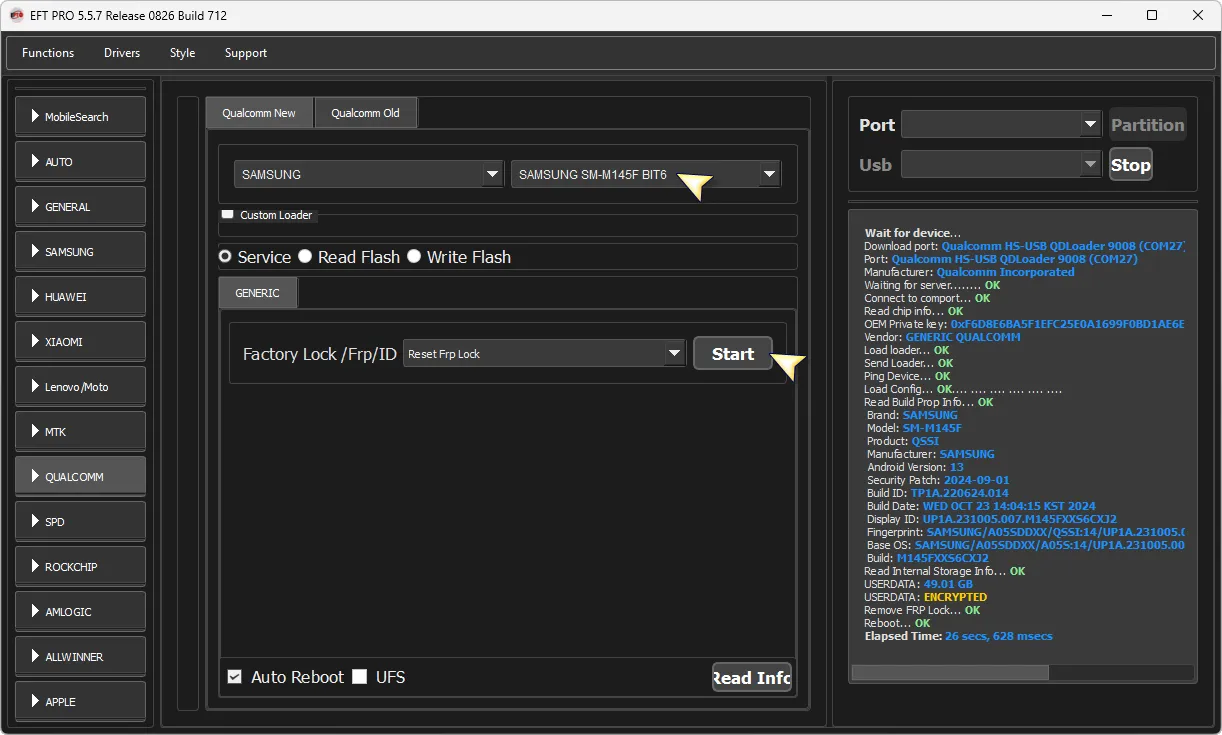Click the arrow icon beside SPD

35,521
